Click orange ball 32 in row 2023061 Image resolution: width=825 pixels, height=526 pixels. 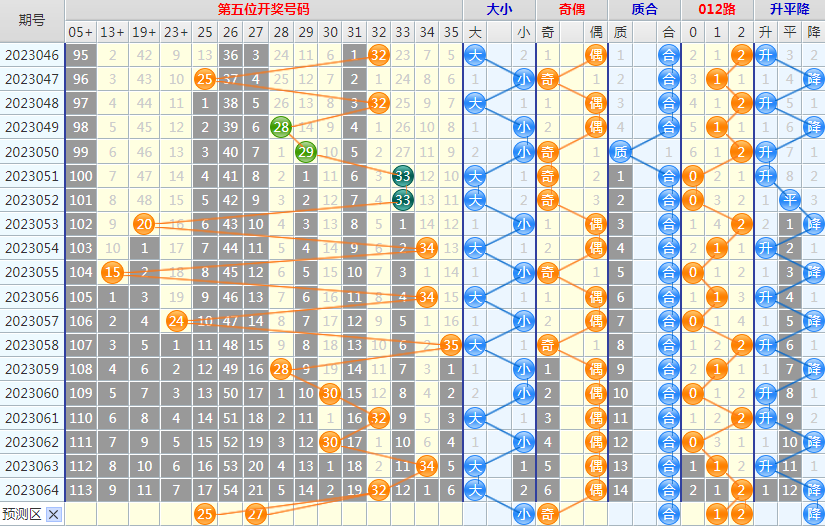coord(378,418)
